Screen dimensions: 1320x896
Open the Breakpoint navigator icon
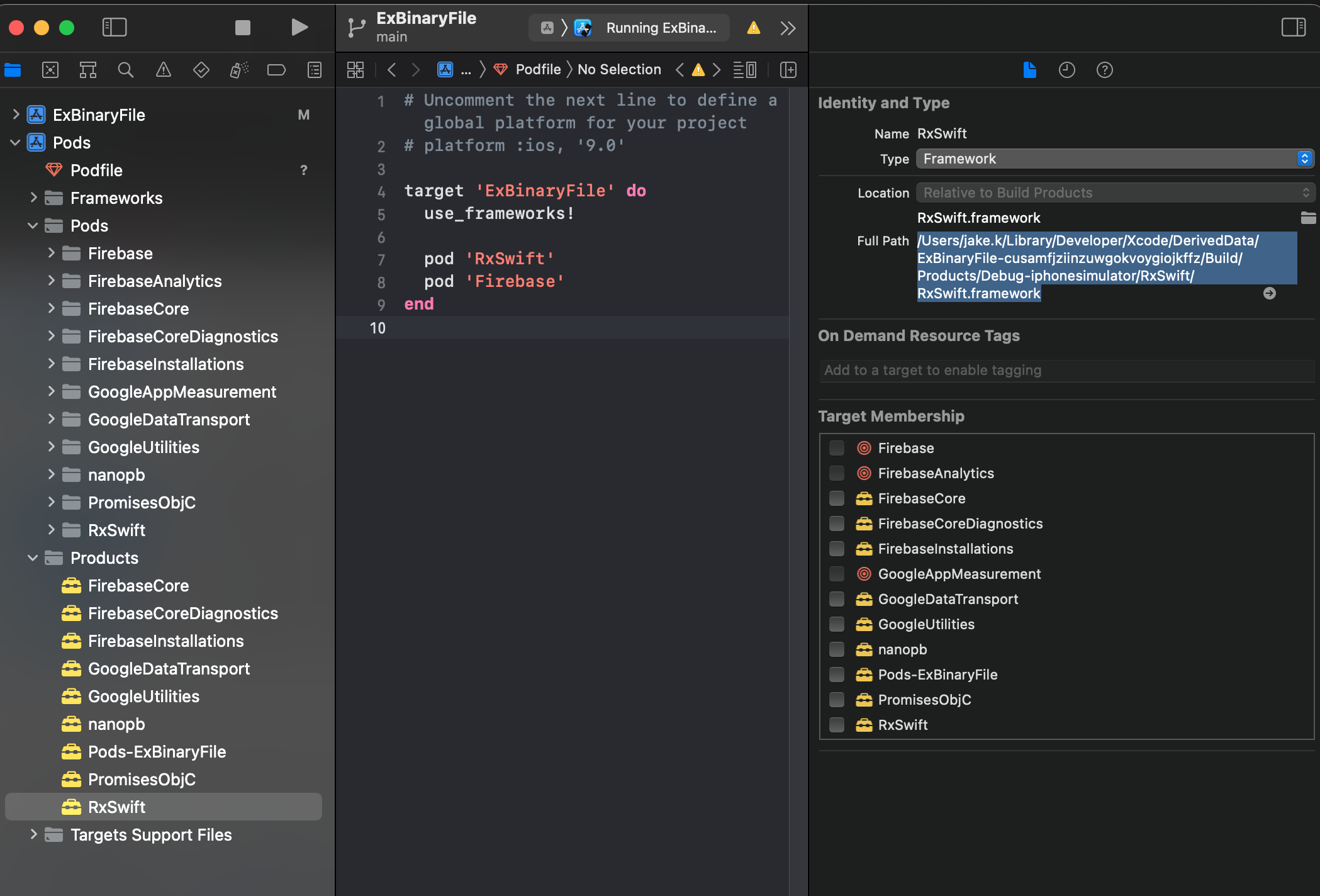click(276, 70)
